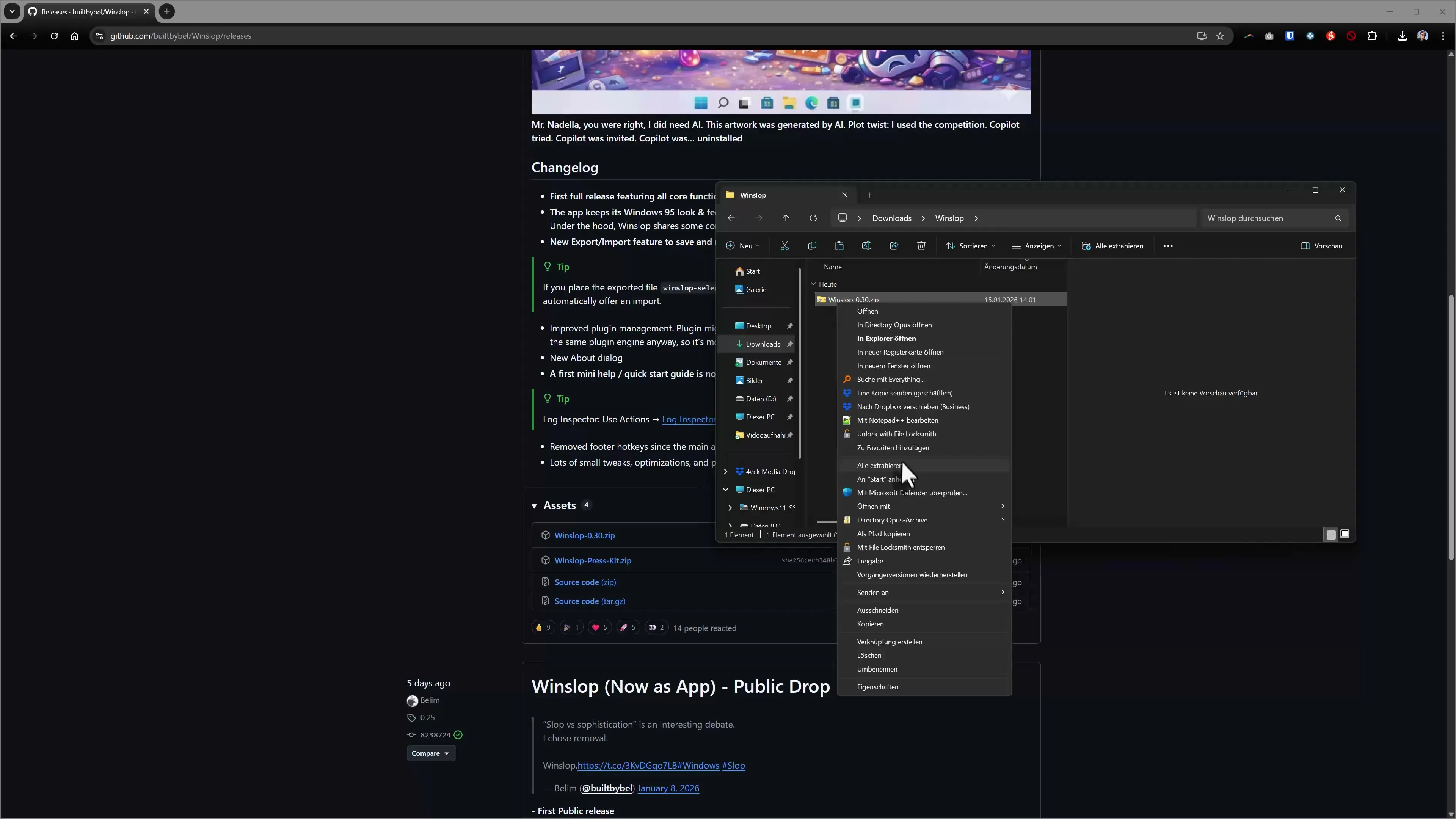The height and width of the screenshot is (819, 1456).
Task: Open the Sortieren dropdown
Action: [971, 246]
